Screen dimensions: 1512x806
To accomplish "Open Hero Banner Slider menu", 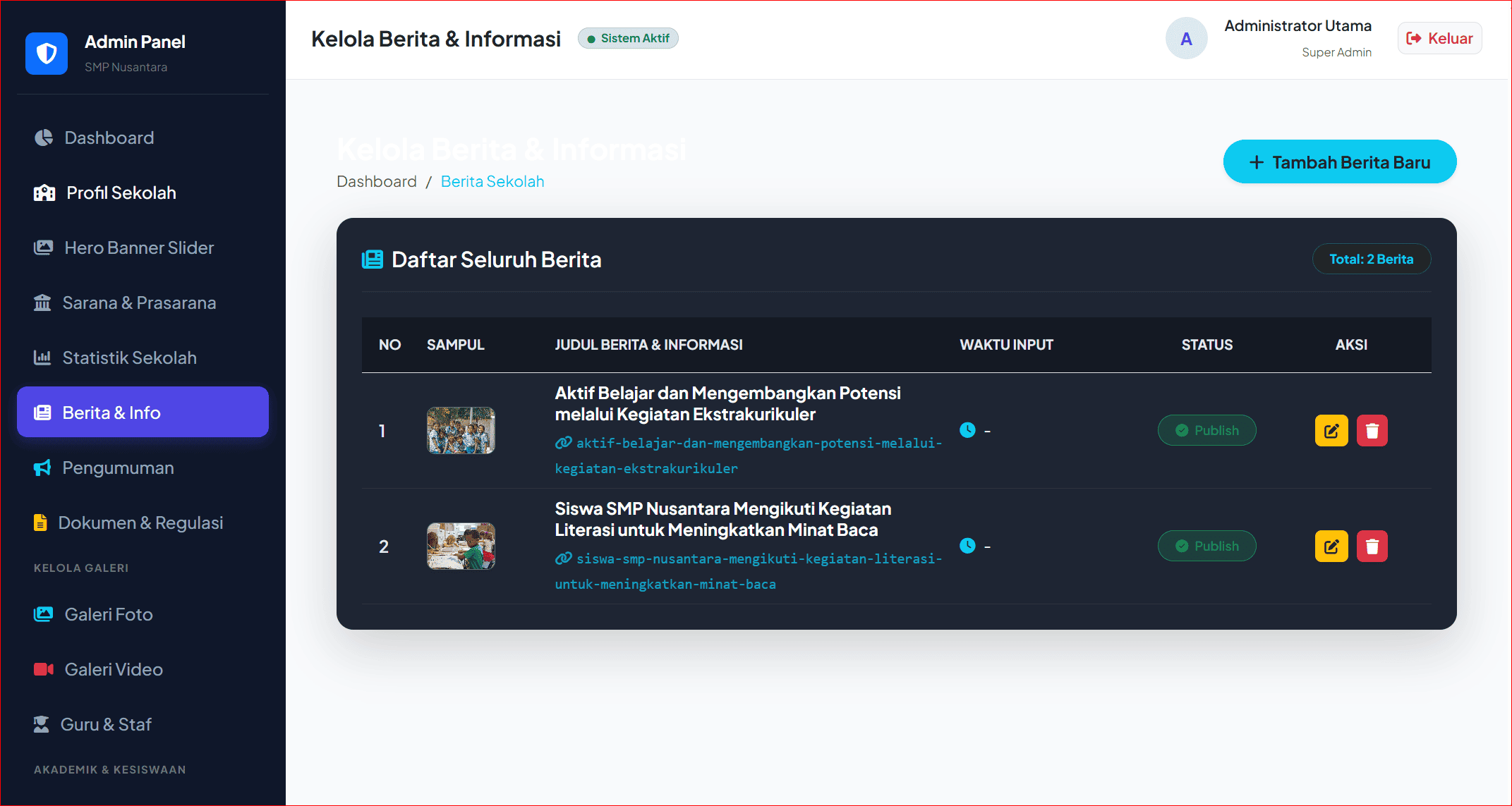I will 143,248.
